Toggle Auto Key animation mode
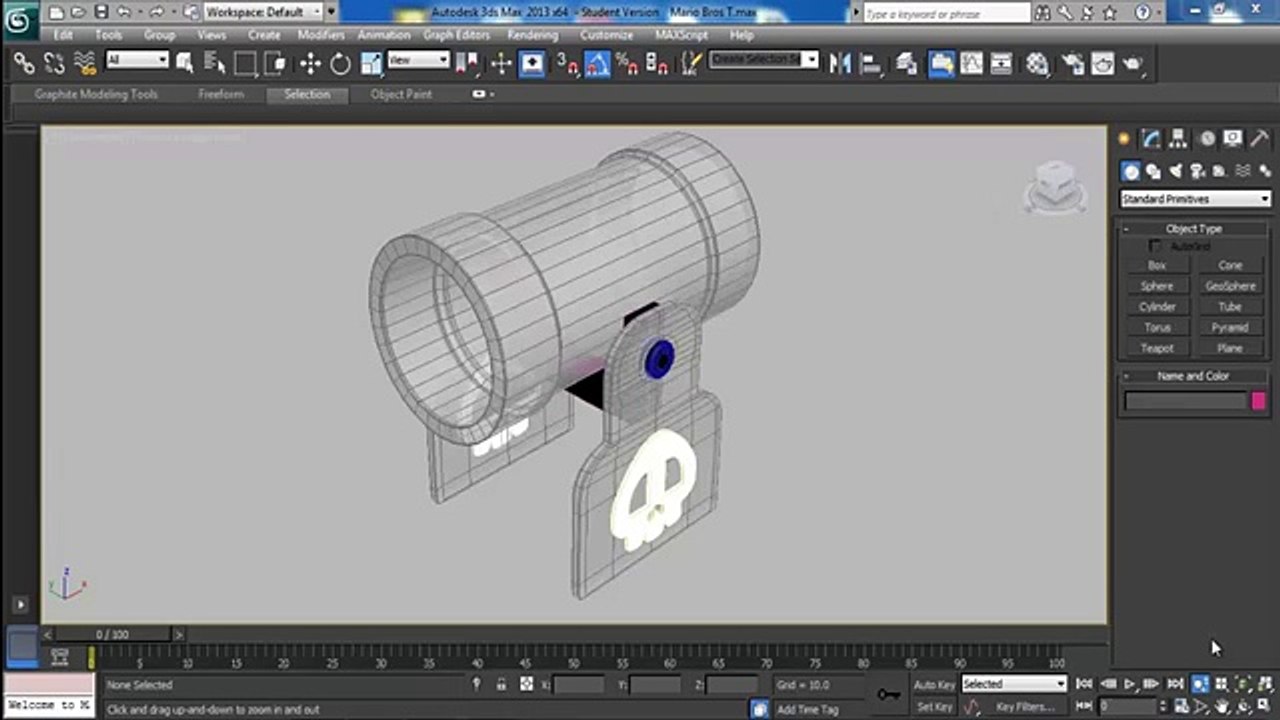 tap(934, 685)
